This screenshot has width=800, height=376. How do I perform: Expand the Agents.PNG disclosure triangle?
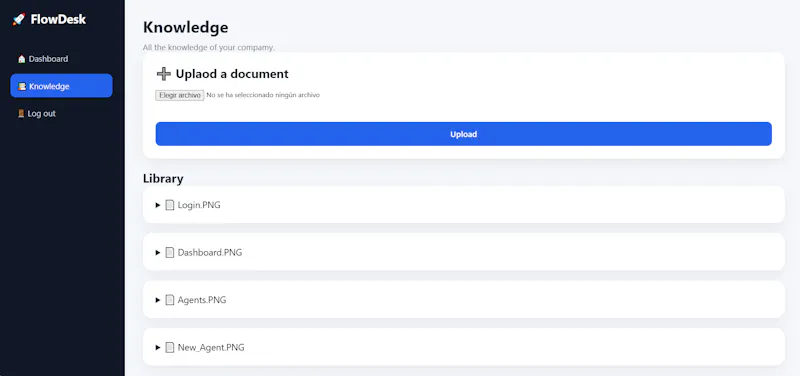click(158, 300)
